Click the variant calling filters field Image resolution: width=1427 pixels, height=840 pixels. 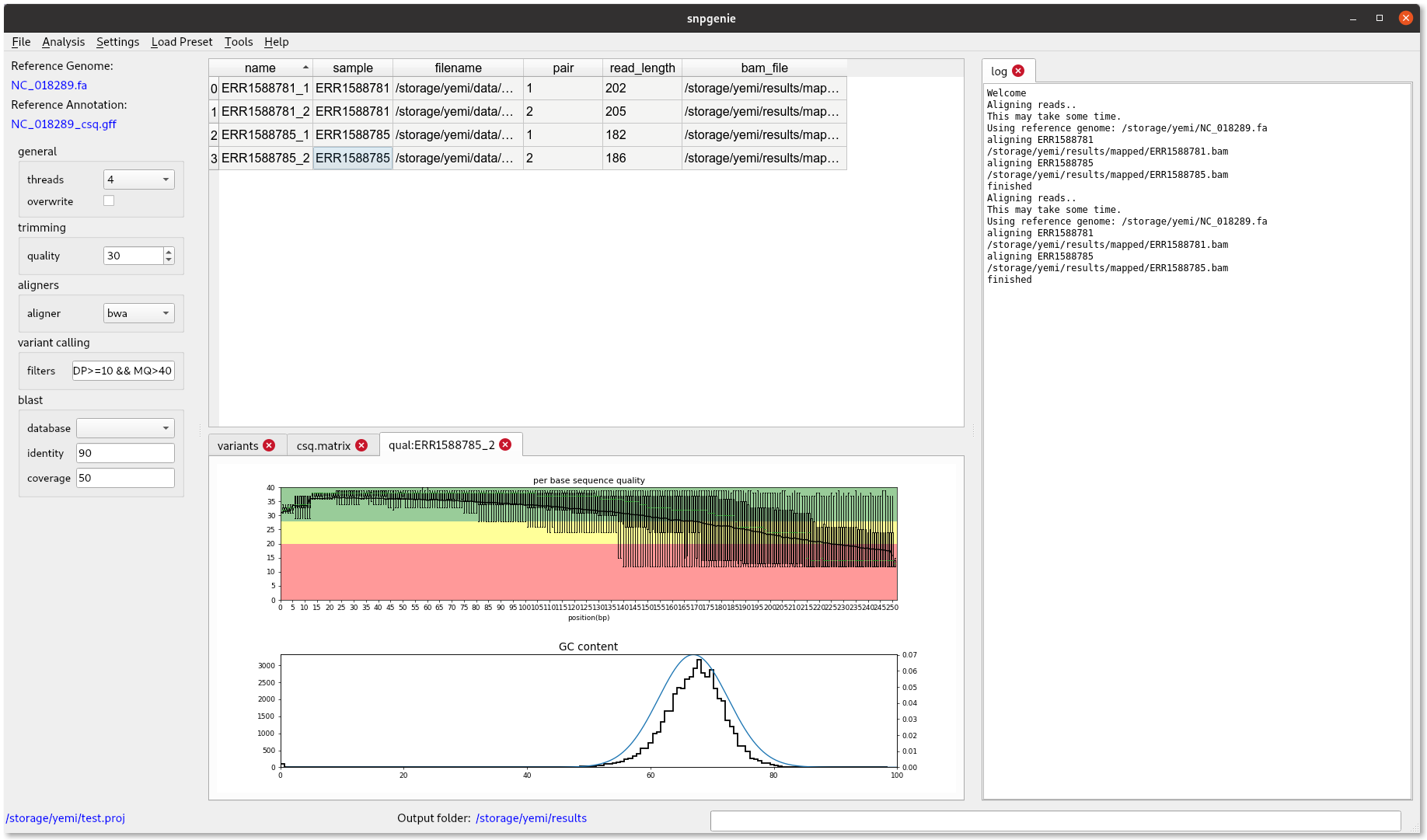click(123, 371)
